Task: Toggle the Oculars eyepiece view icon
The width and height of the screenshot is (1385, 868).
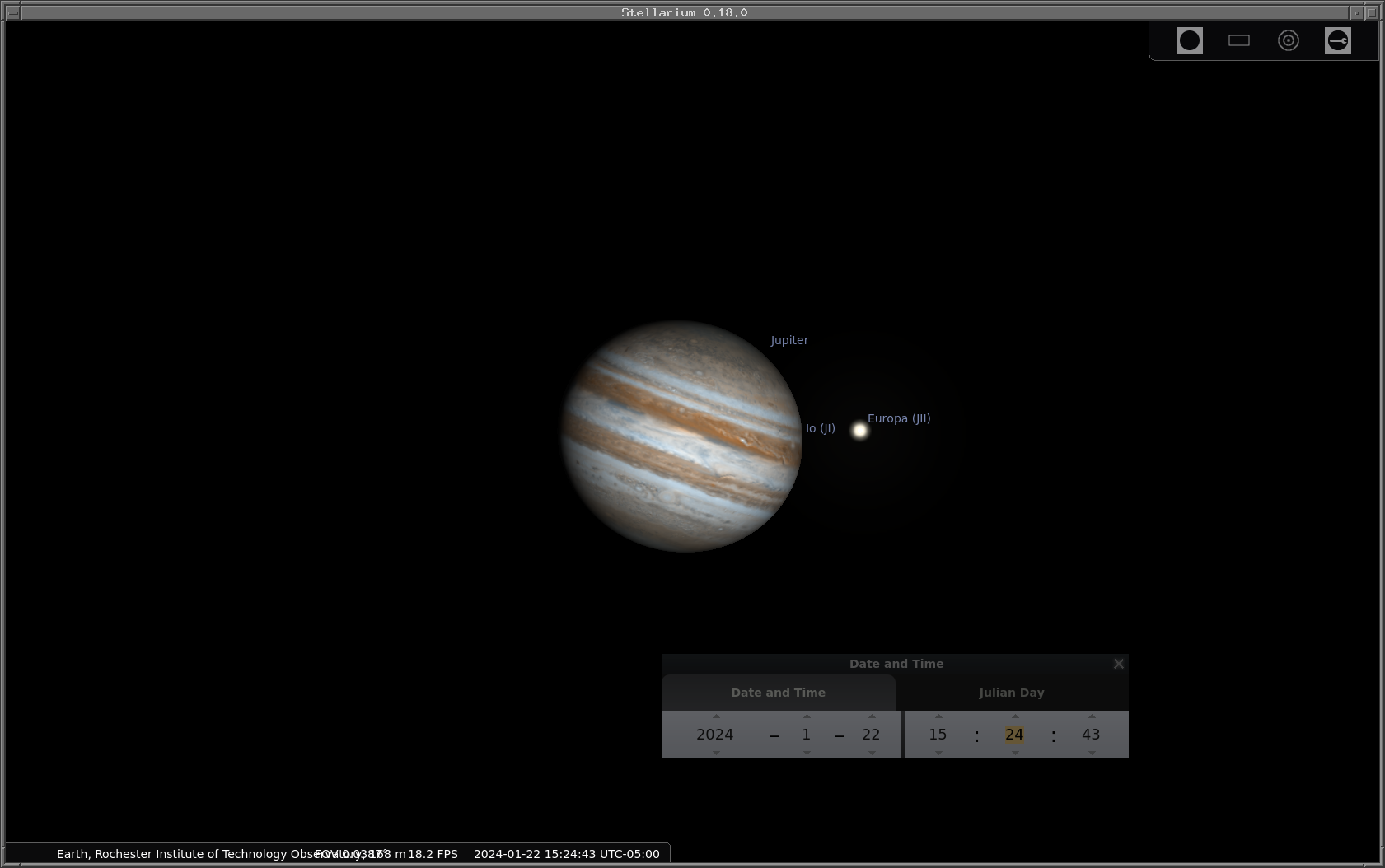Action: 1189,40
